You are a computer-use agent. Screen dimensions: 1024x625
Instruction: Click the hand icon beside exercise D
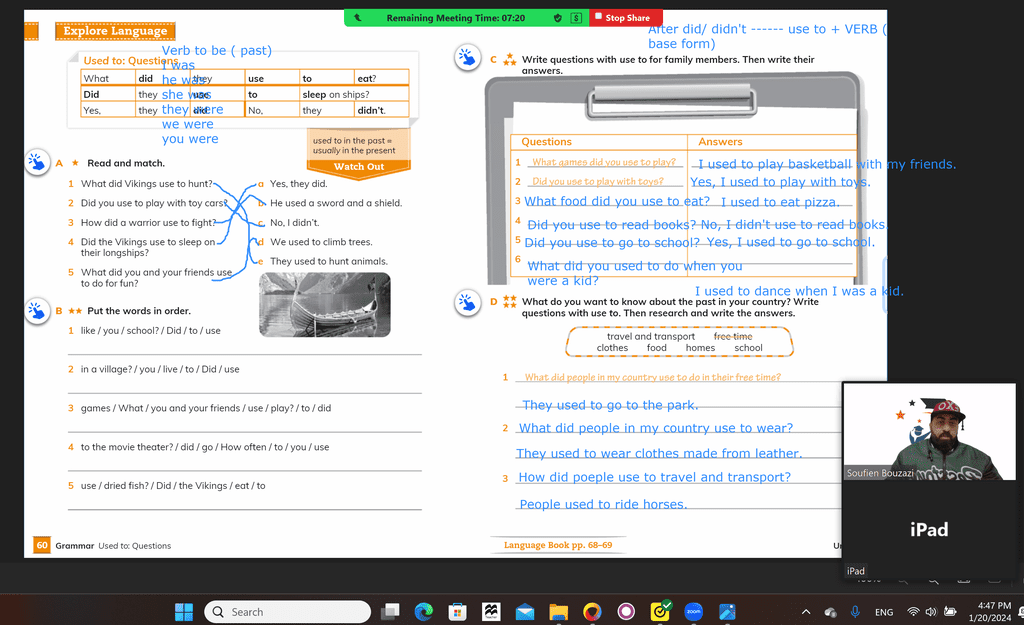468,303
